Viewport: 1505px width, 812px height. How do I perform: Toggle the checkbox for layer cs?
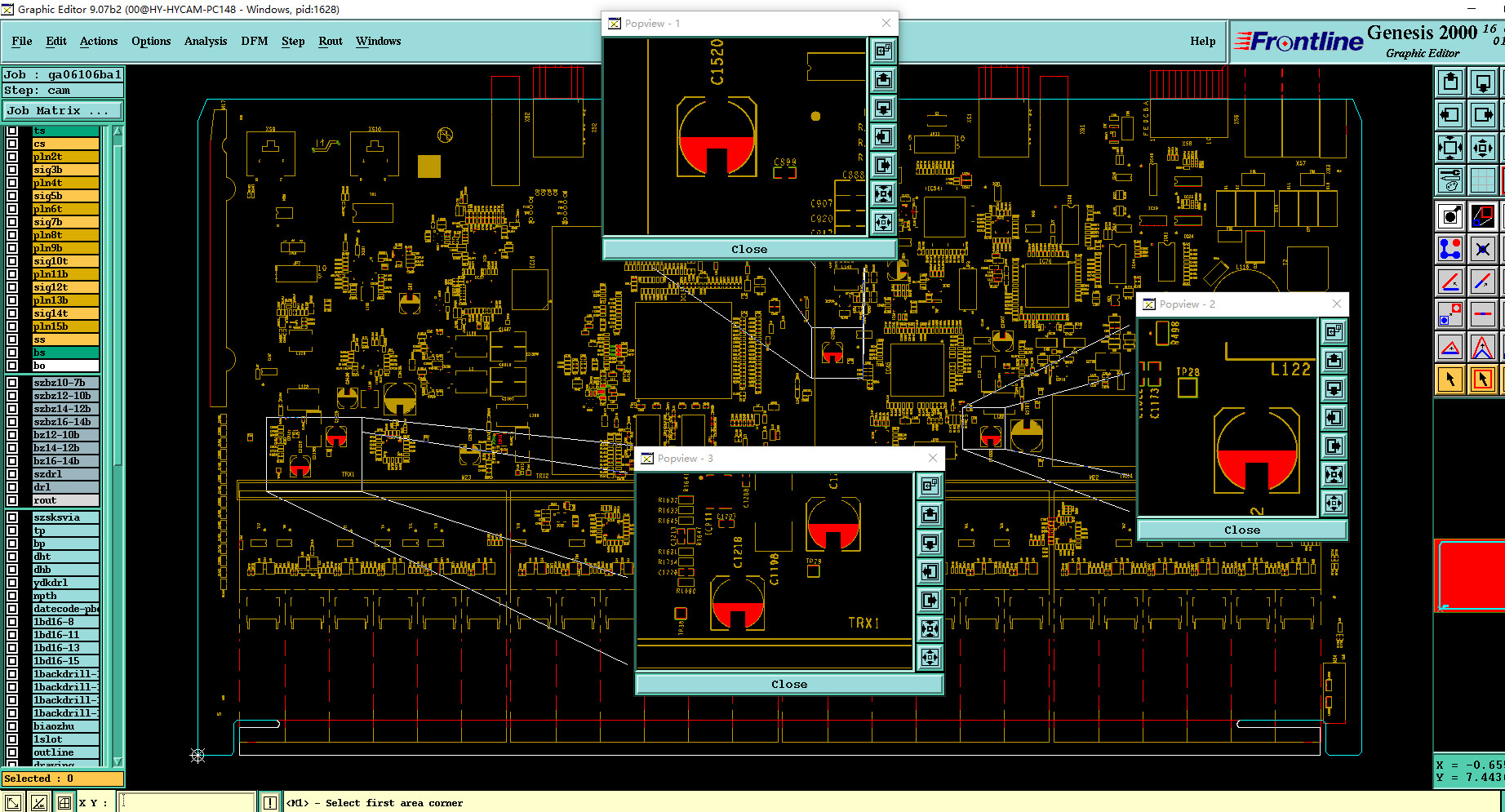(12, 144)
